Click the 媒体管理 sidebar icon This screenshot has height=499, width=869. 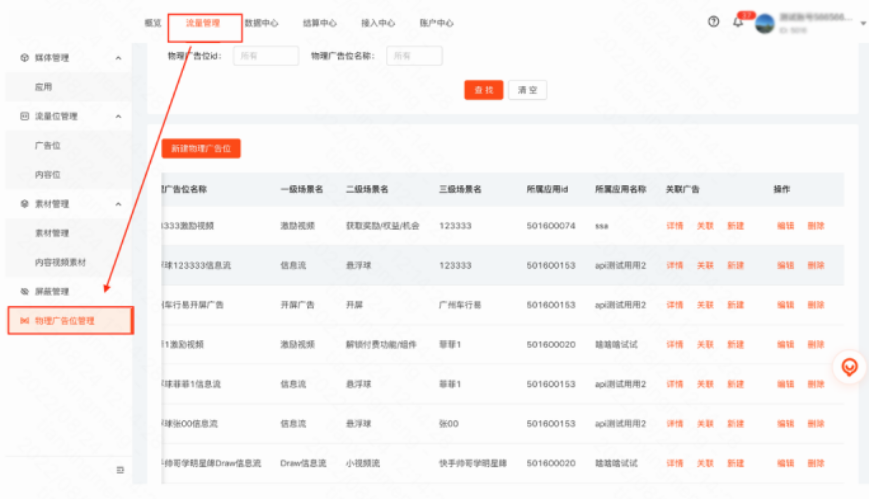[24, 58]
